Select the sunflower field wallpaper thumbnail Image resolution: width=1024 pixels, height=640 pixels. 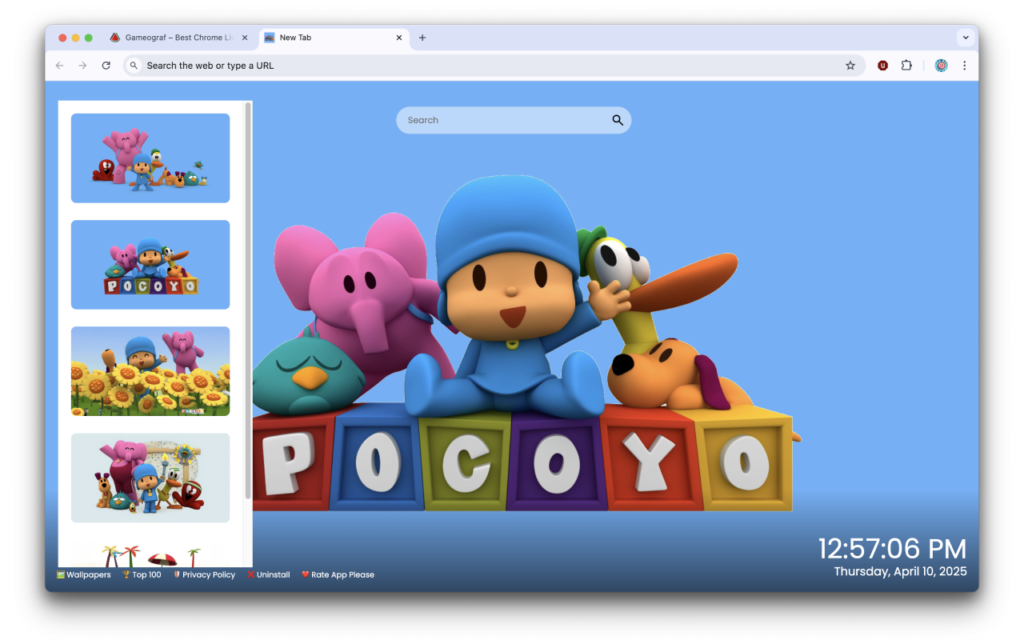[150, 371]
